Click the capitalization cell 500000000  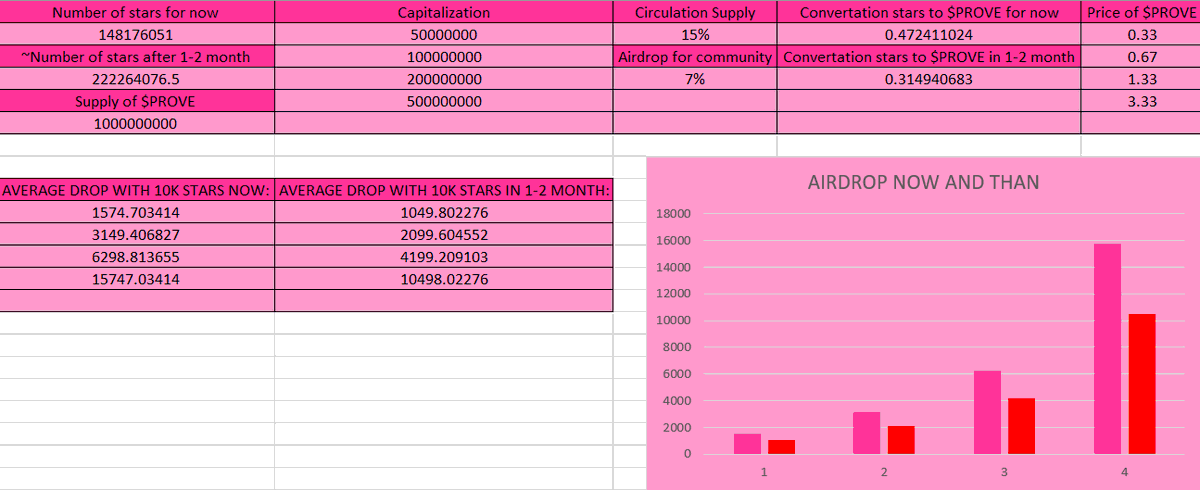(x=444, y=101)
